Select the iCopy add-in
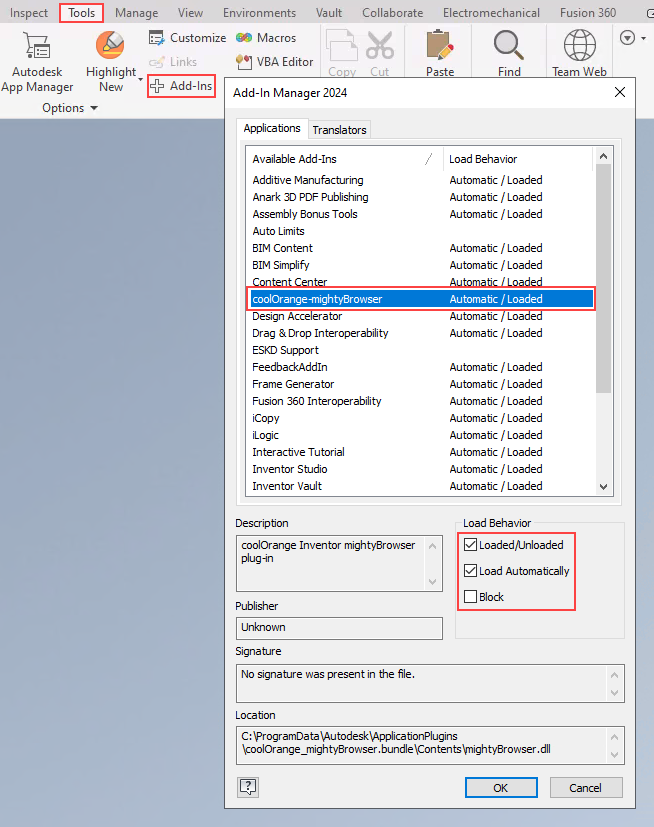 pyautogui.click(x=420, y=418)
